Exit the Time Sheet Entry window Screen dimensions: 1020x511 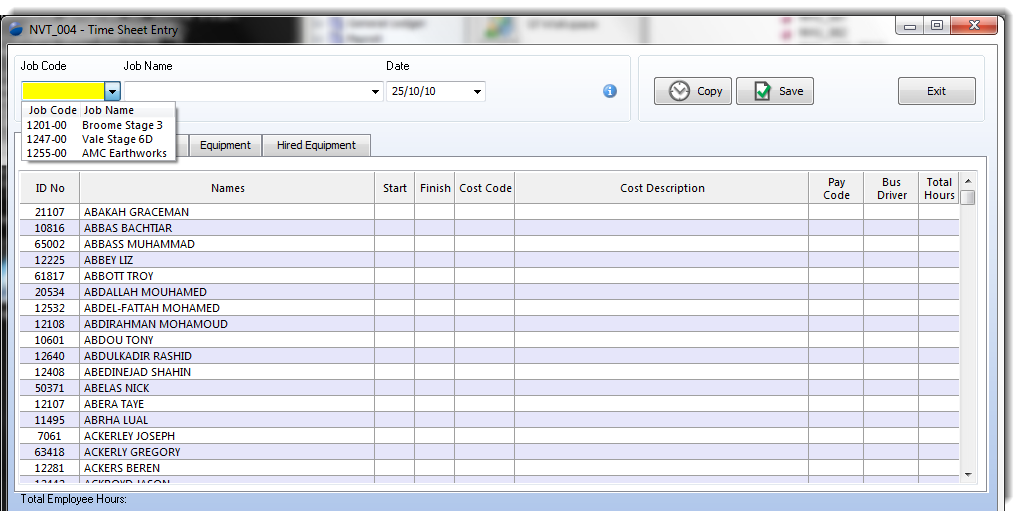pos(937,91)
